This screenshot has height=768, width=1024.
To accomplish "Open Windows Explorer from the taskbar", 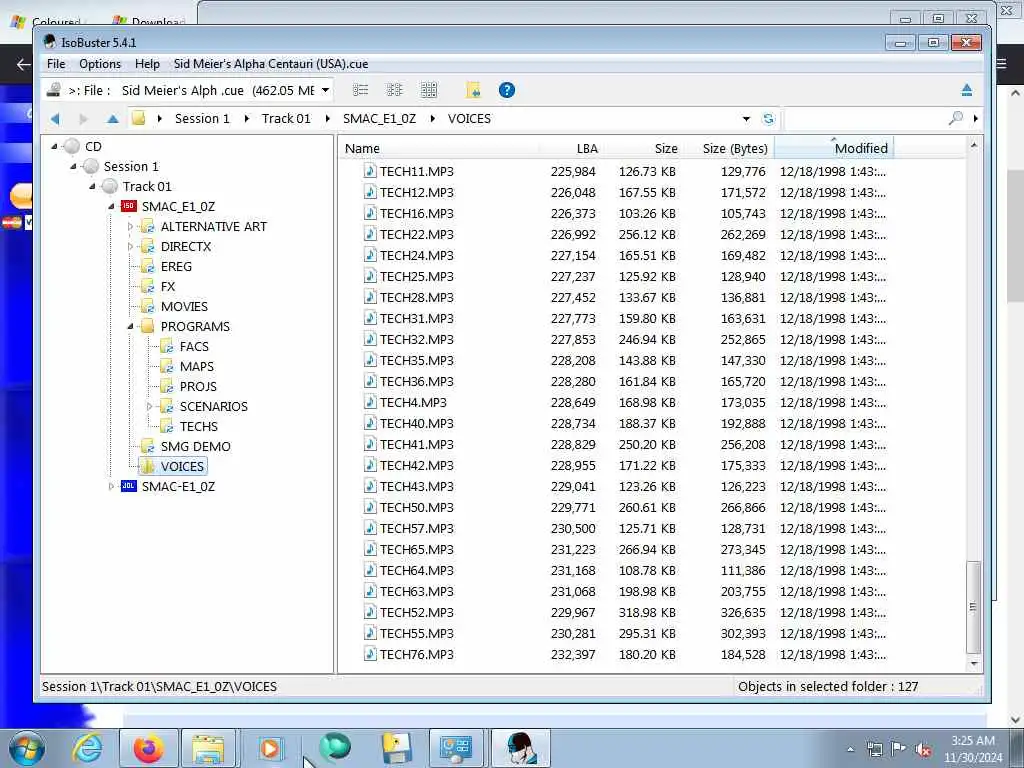I will pos(208,748).
